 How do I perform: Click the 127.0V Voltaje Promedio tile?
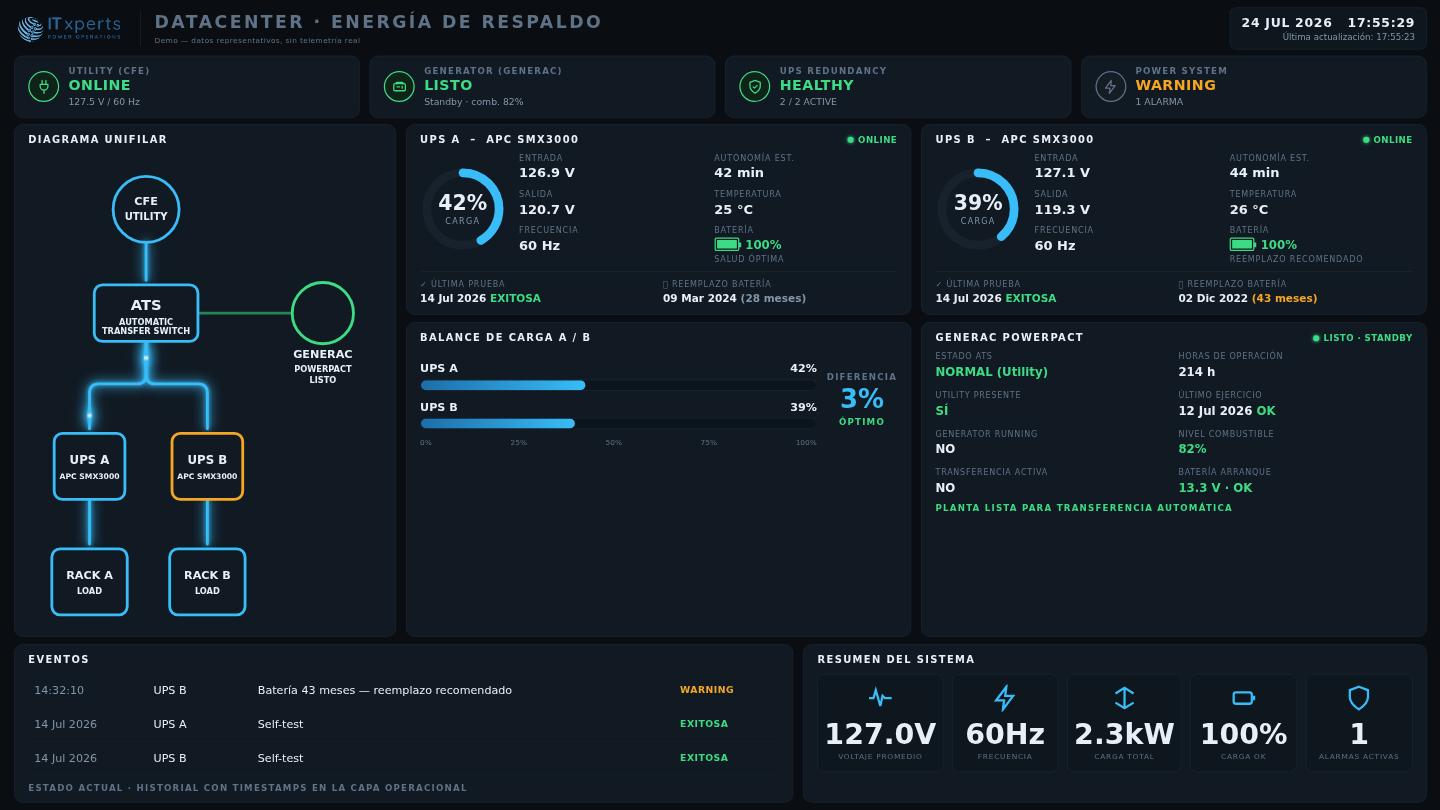[880, 723]
